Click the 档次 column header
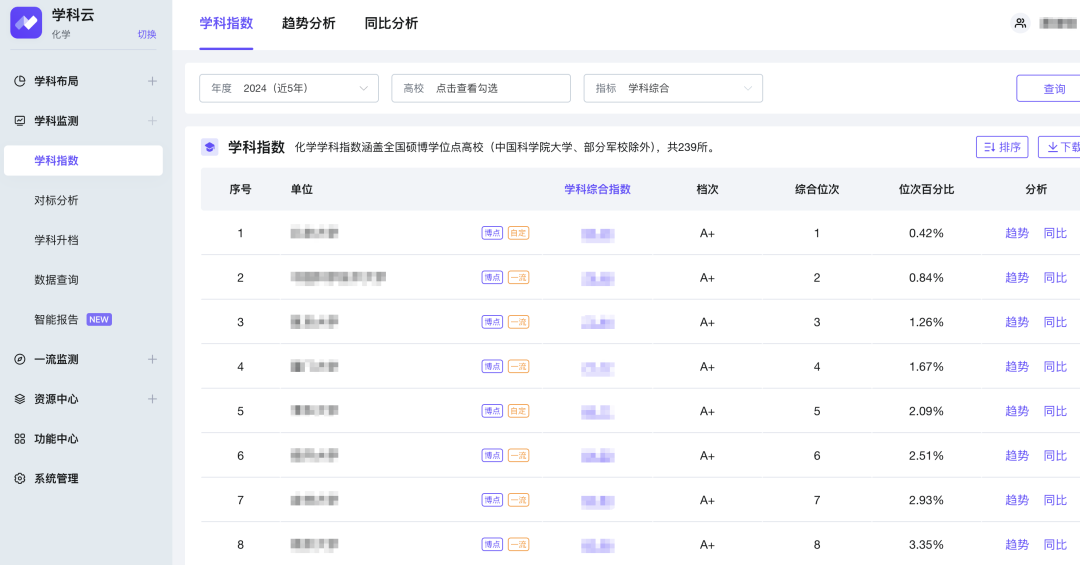Screen dimensions: 1080x565 click(x=707, y=189)
